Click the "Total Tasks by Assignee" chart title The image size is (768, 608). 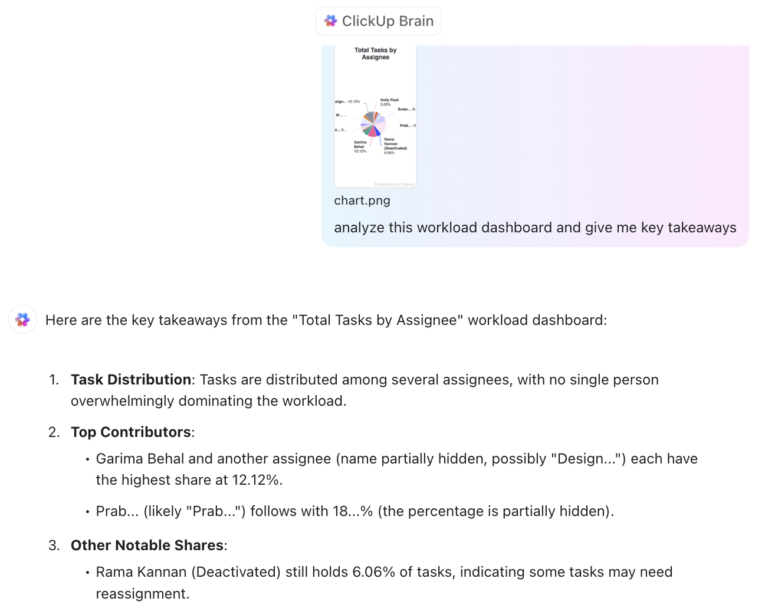[x=375, y=53]
